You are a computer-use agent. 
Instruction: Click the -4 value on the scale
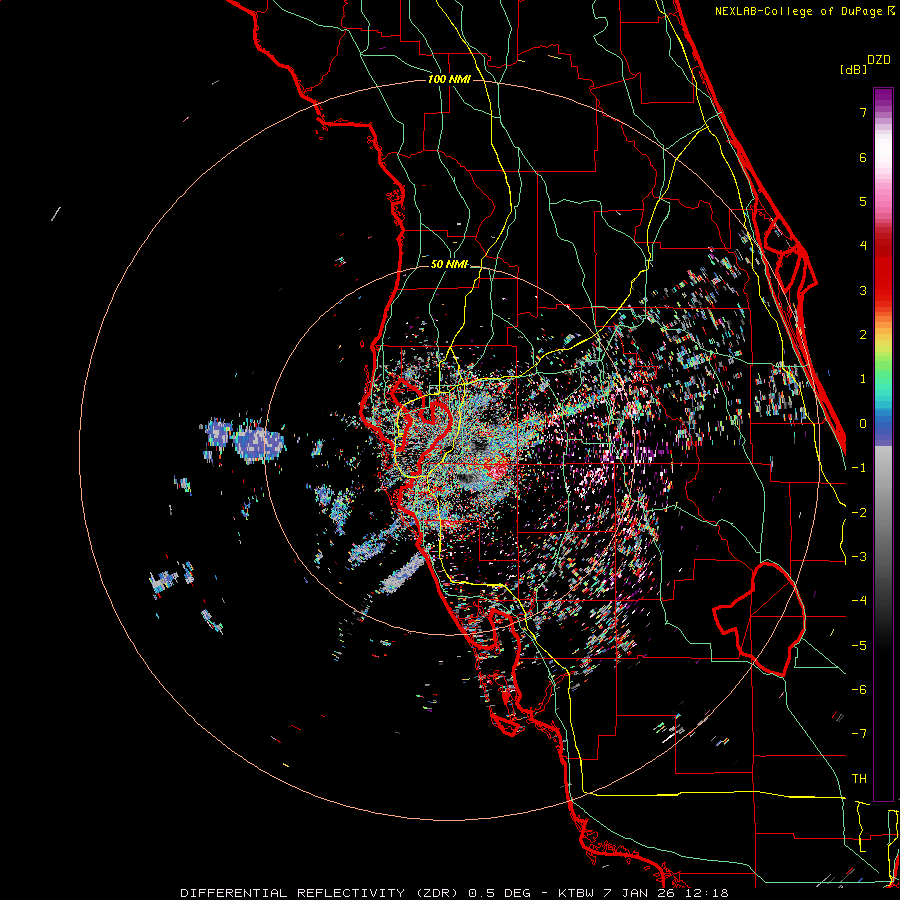click(x=859, y=601)
